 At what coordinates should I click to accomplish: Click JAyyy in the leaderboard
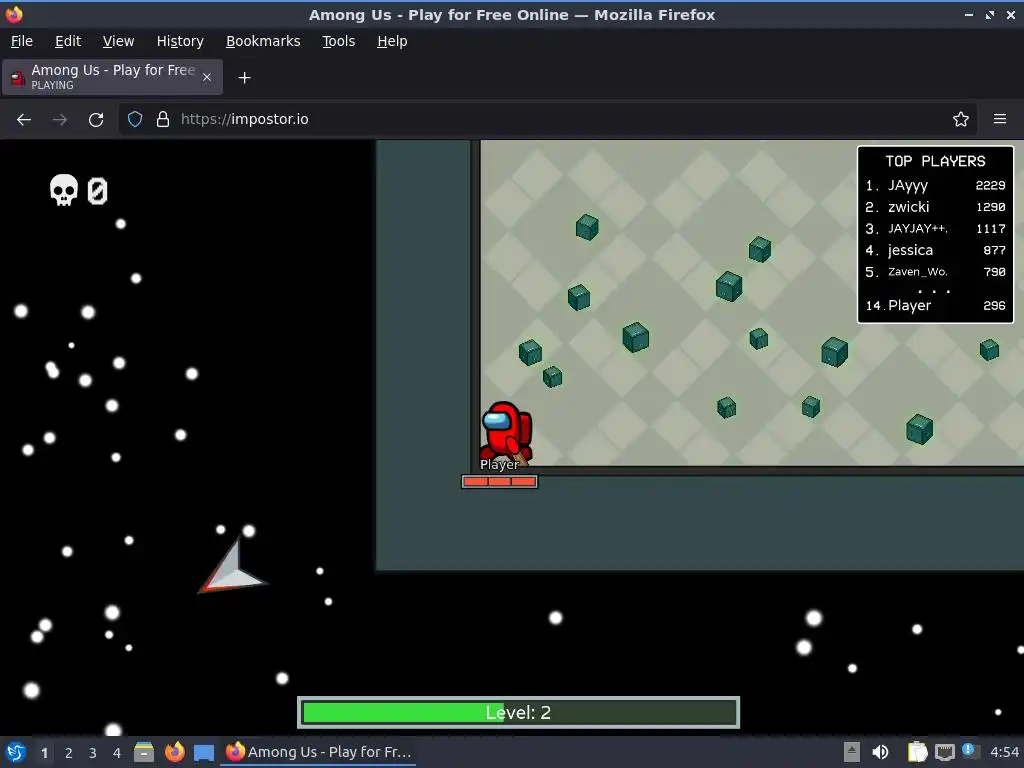pos(908,185)
